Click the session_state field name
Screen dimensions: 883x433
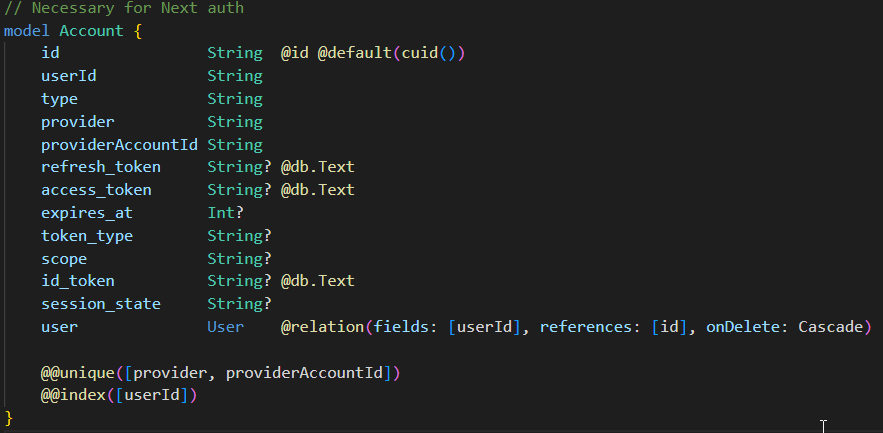tap(100, 304)
